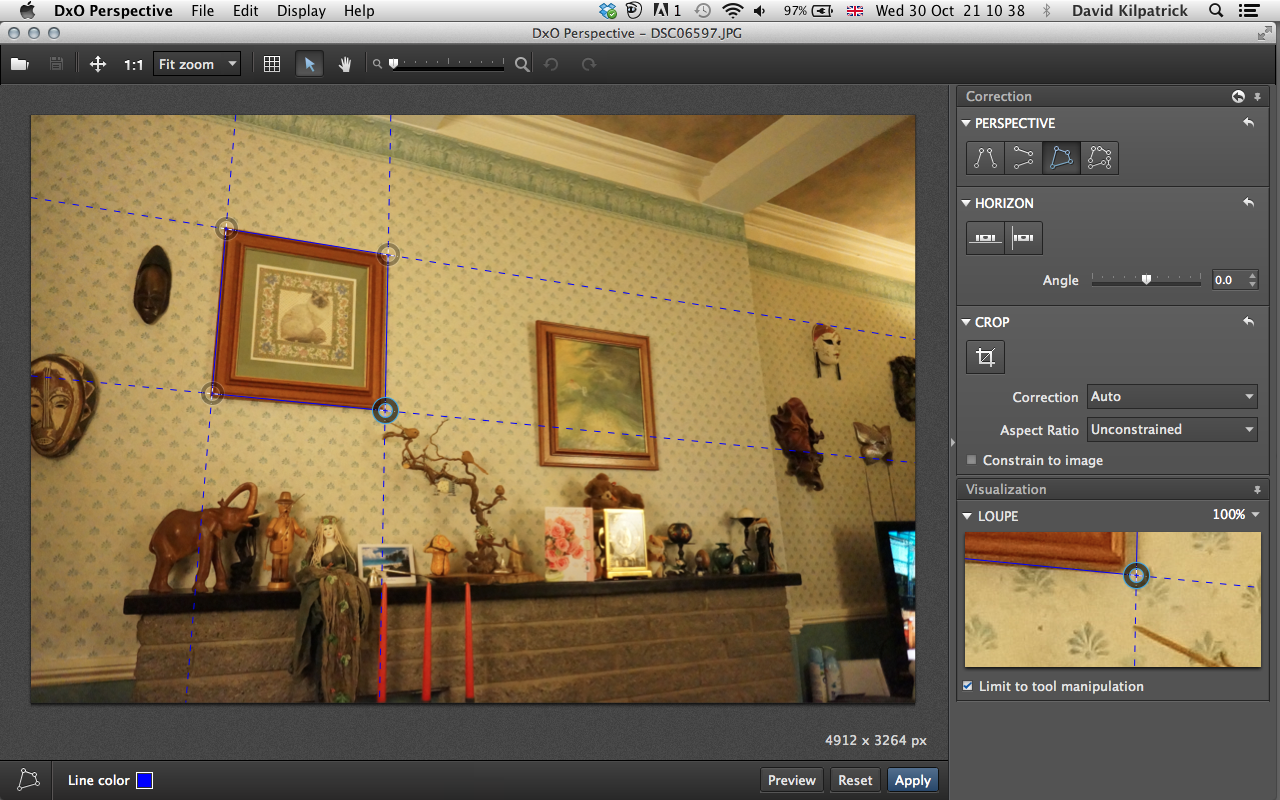The height and width of the screenshot is (800, 1280).
Task: Click the Wi-Fi status icon
Action: point(733,11)
